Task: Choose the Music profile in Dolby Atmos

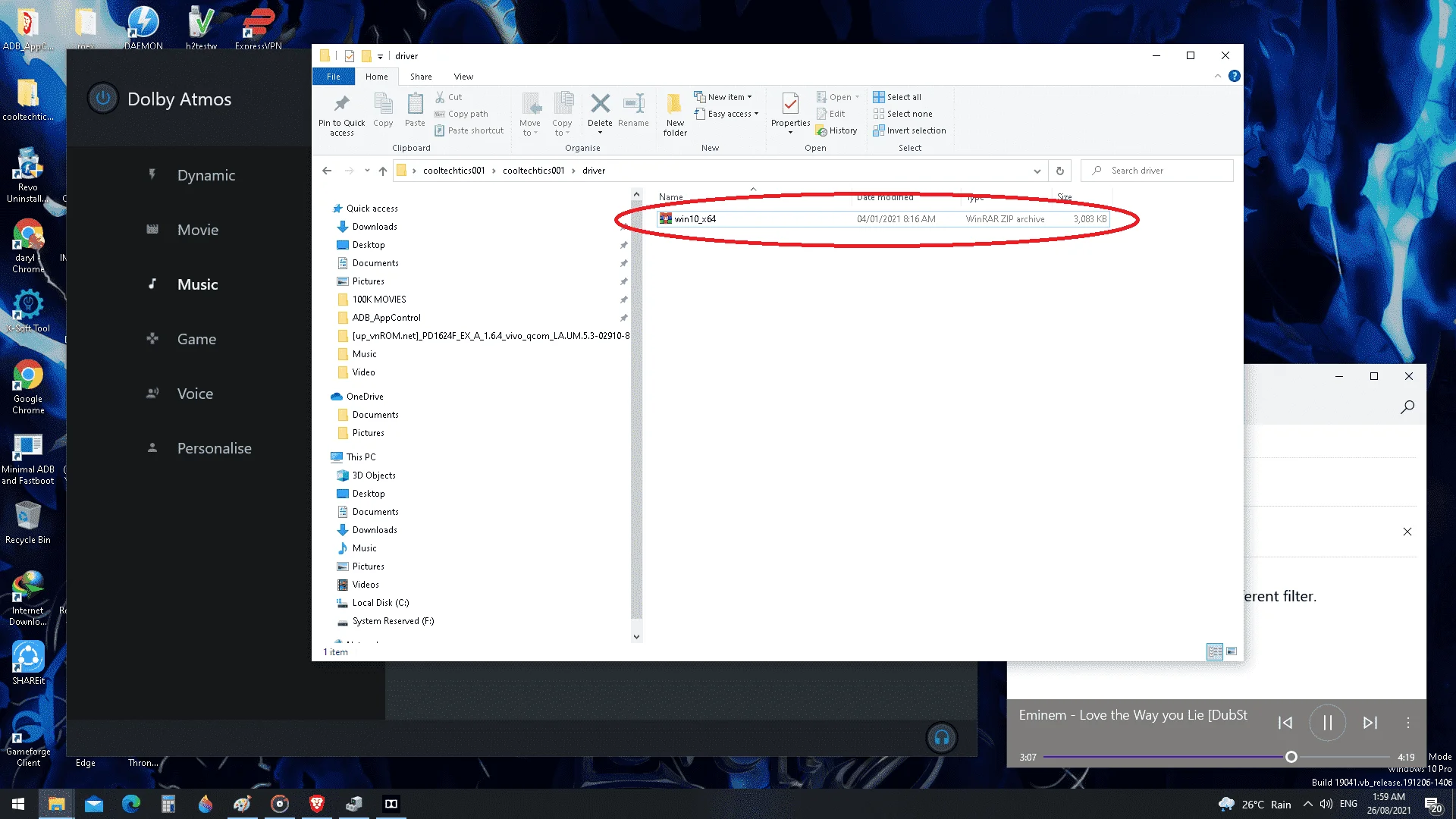Action: [x=198, y=284]
